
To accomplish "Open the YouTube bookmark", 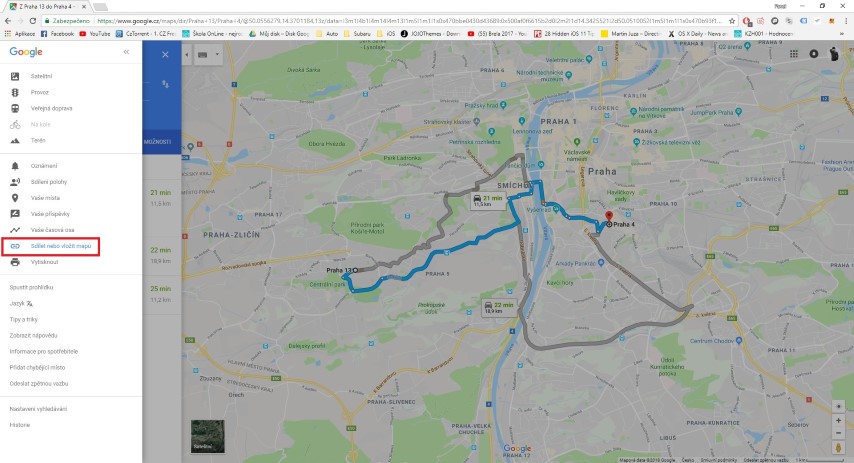I will click(x=95, y=34).
